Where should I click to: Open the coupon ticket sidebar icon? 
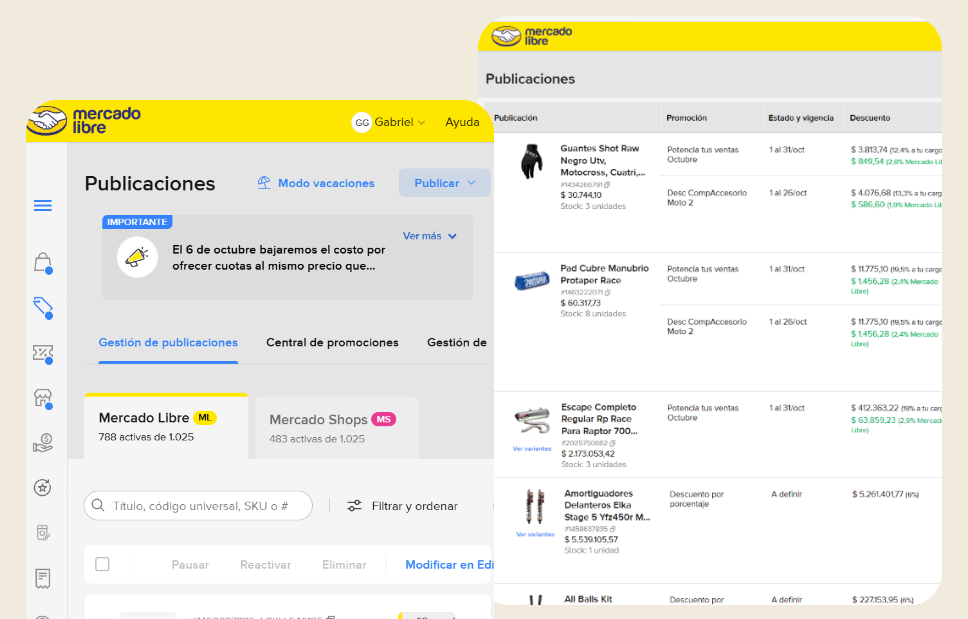(42, 353)
